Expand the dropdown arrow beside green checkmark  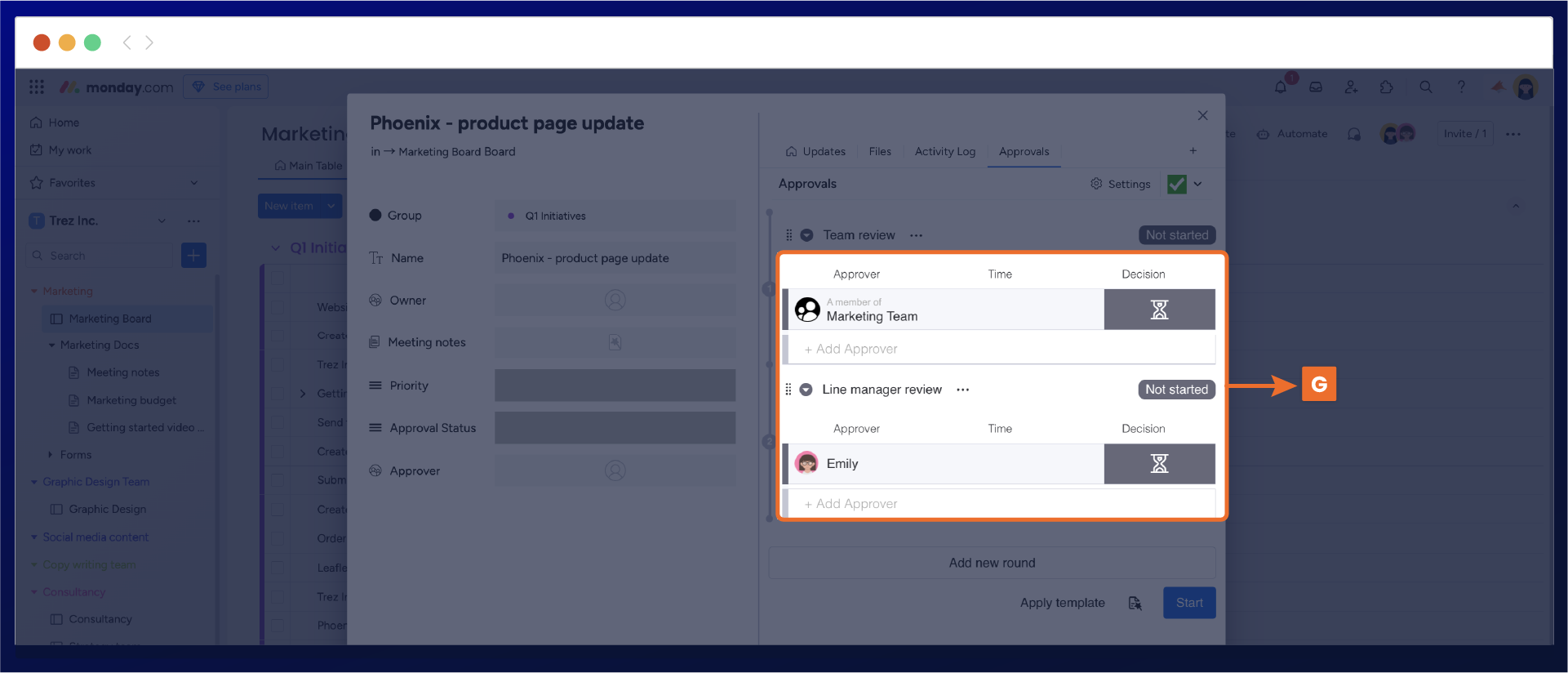coord(1198,184)
